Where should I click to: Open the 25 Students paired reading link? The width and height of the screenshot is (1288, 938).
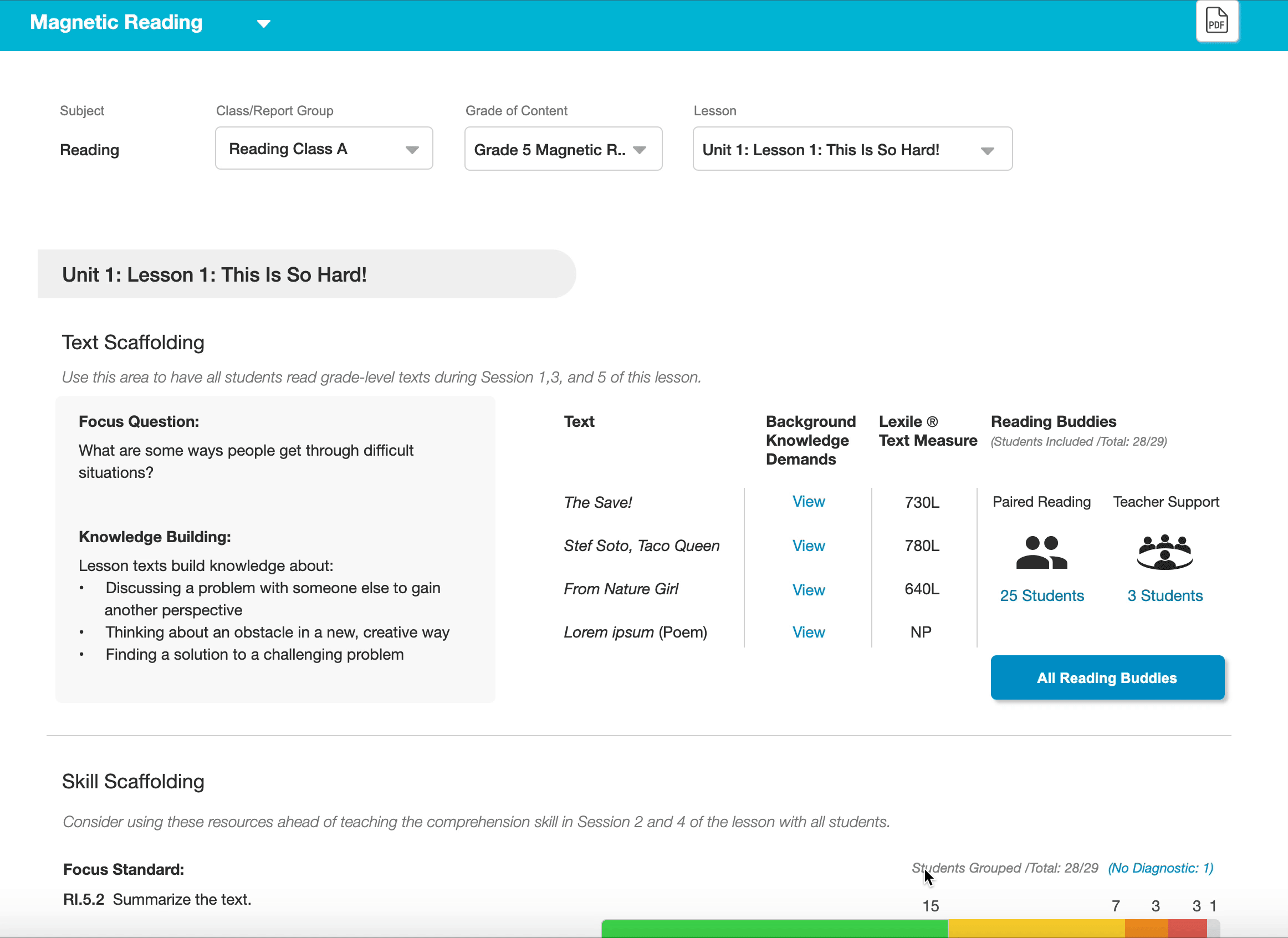(x=1041, y=596)
